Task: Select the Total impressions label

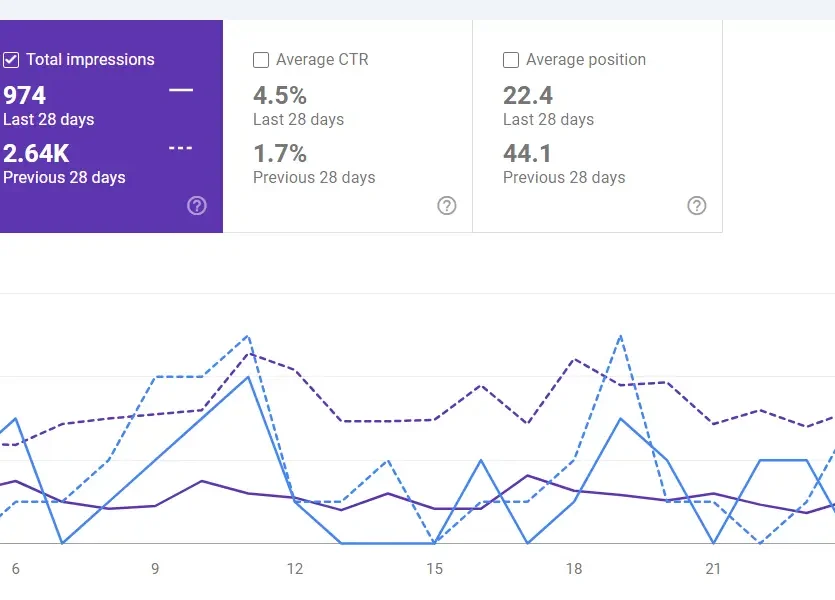Action: 91,60
